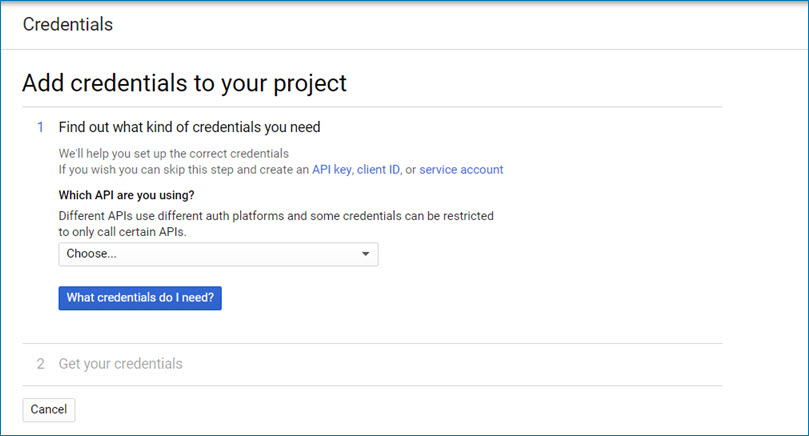Select step 2 number indicator

[40, 364]
